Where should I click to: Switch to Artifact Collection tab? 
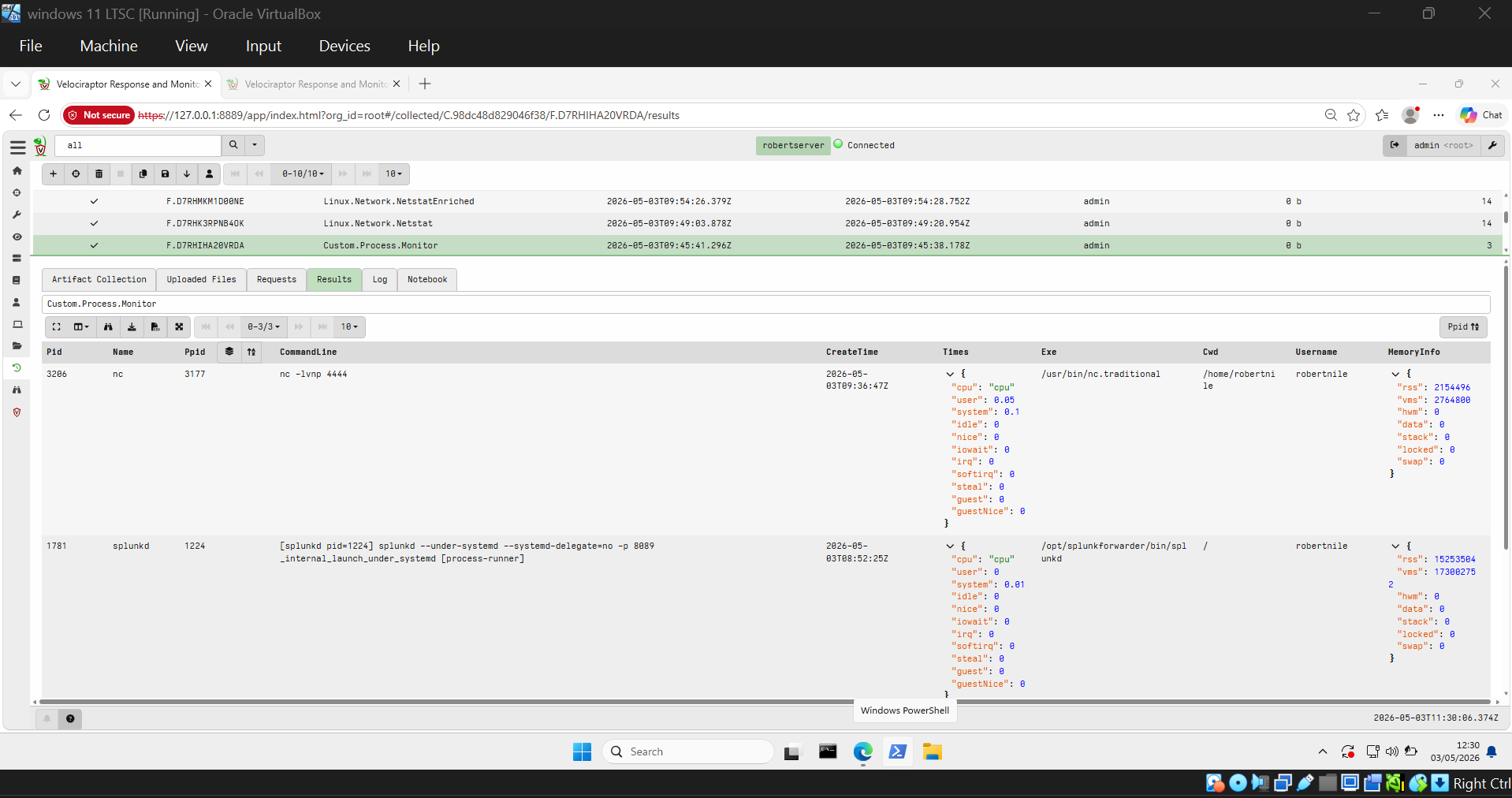(x=99, y=280)
